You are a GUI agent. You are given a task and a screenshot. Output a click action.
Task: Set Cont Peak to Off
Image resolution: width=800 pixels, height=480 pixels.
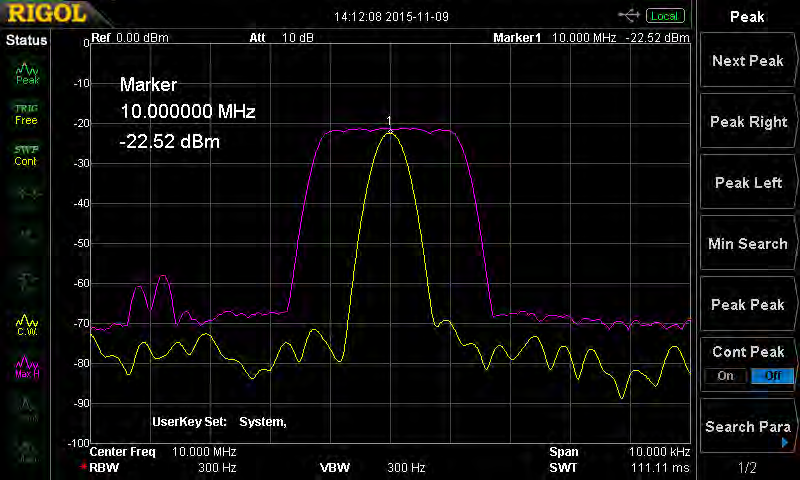(x=772, y=376)
